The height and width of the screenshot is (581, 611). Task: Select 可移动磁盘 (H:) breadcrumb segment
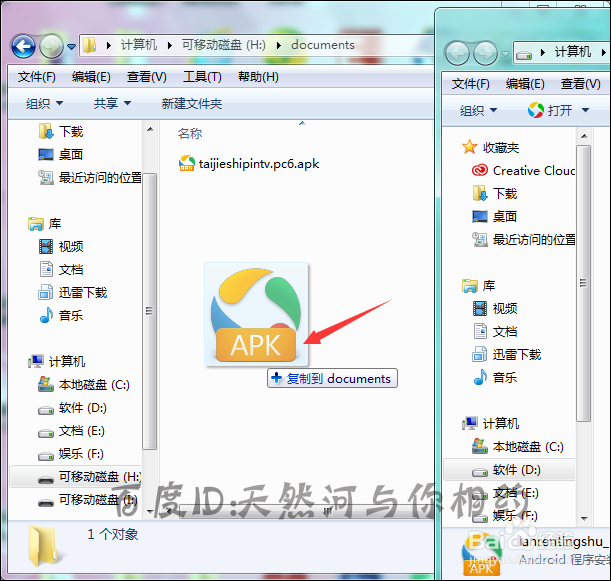224,45
